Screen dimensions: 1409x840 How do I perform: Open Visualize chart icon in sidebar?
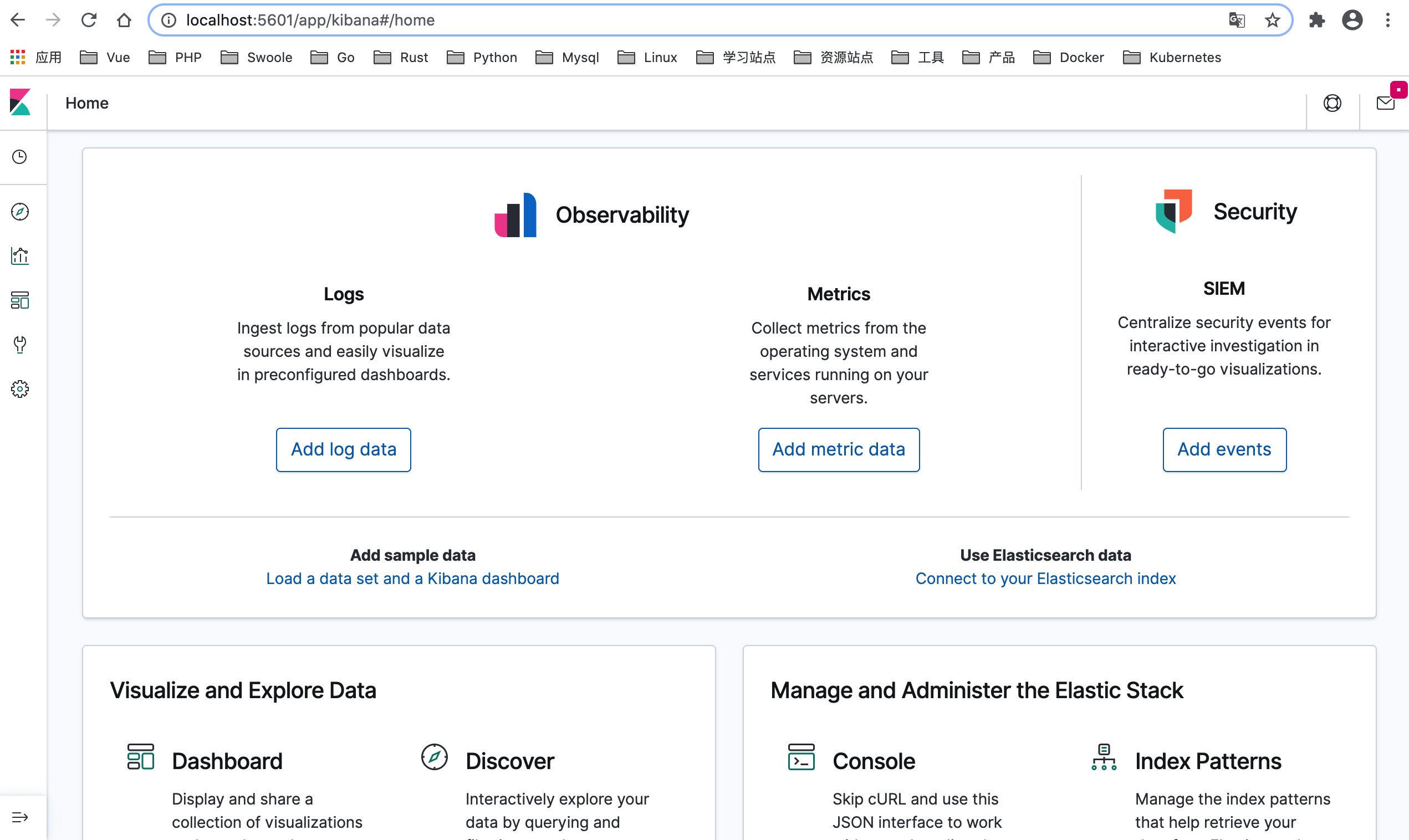tap(20, 256)
